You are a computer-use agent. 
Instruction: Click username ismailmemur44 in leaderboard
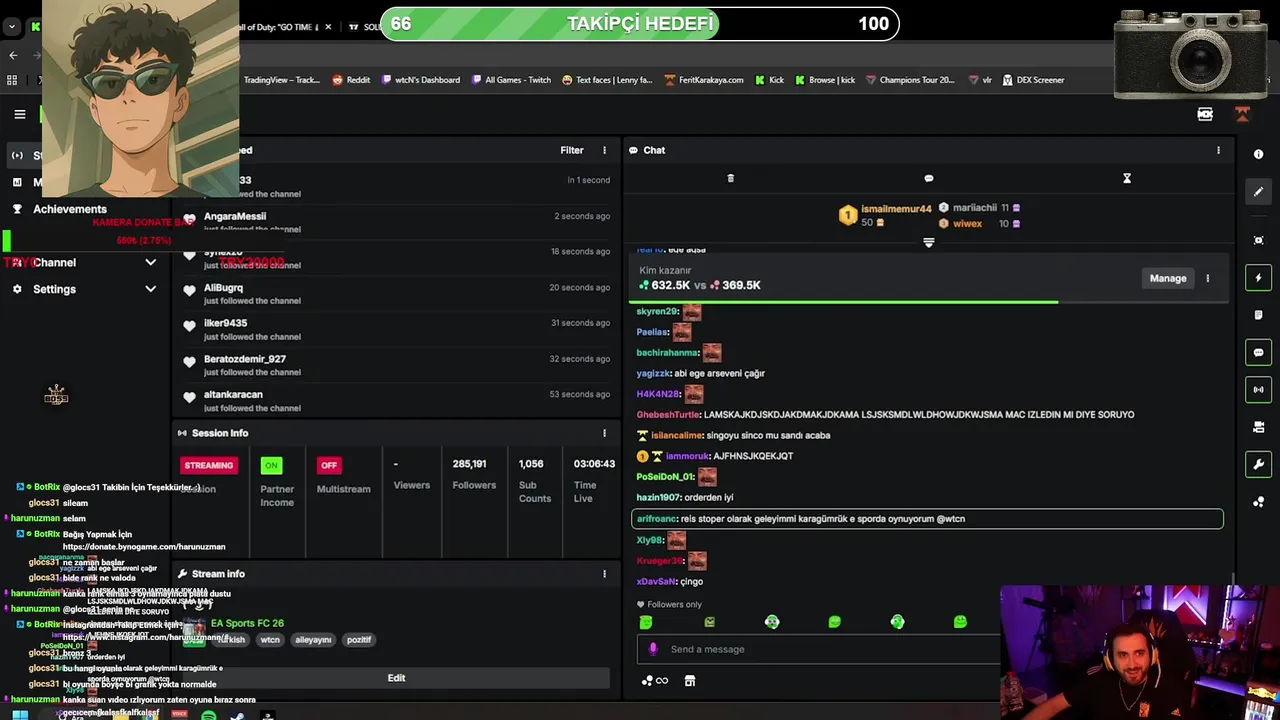[x=896, y=209]
